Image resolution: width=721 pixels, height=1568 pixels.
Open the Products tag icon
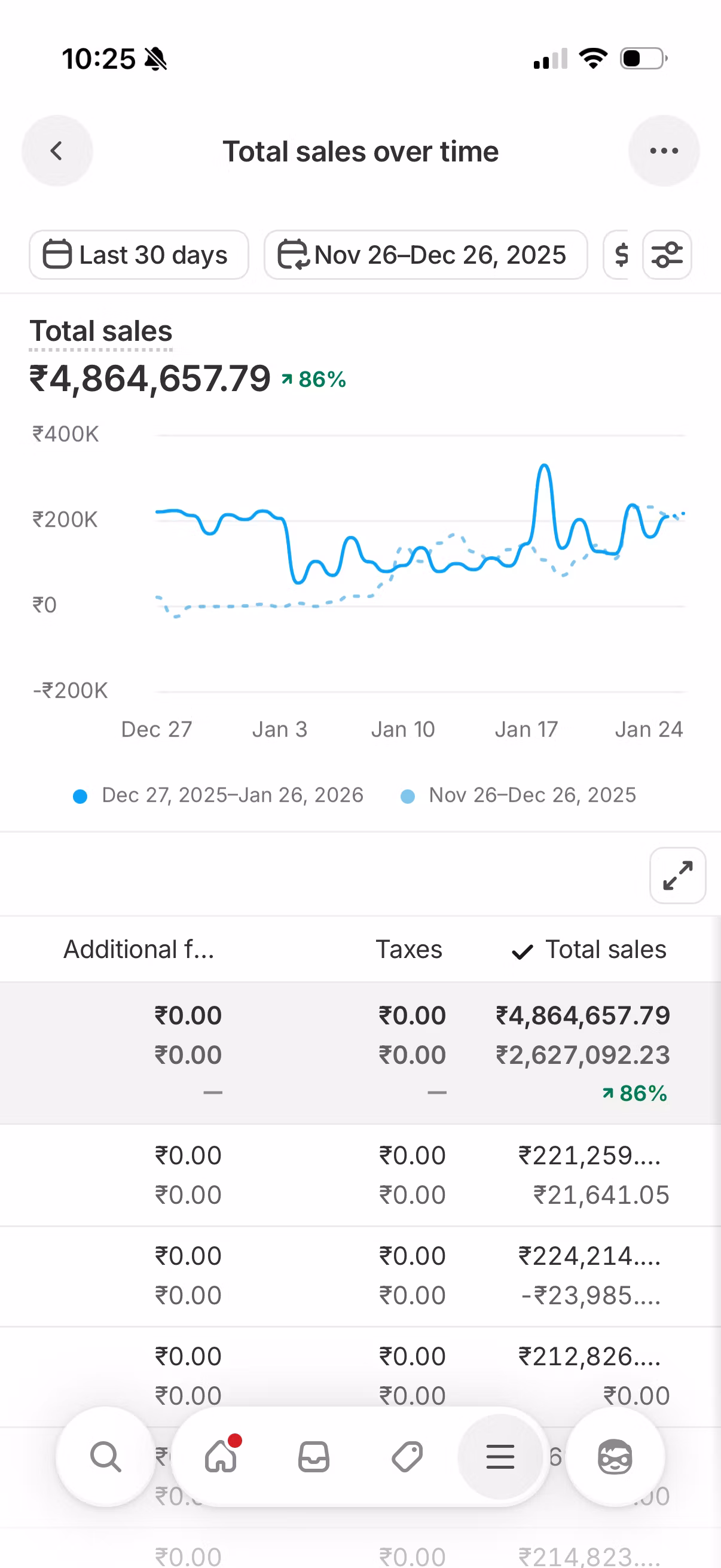[x=407, y=1457]
